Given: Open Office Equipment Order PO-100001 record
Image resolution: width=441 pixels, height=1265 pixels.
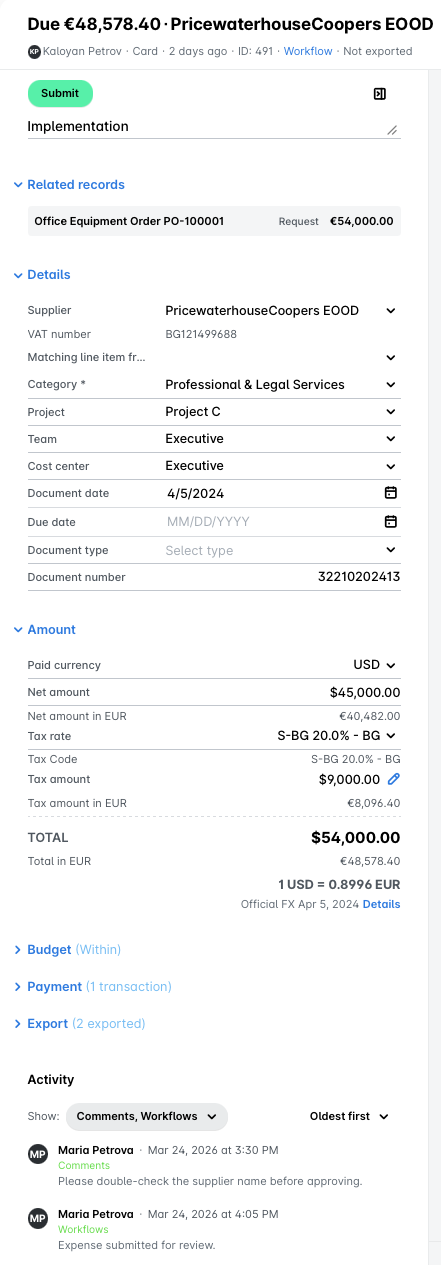Looking at the screenshot, I should click(214, 221).
